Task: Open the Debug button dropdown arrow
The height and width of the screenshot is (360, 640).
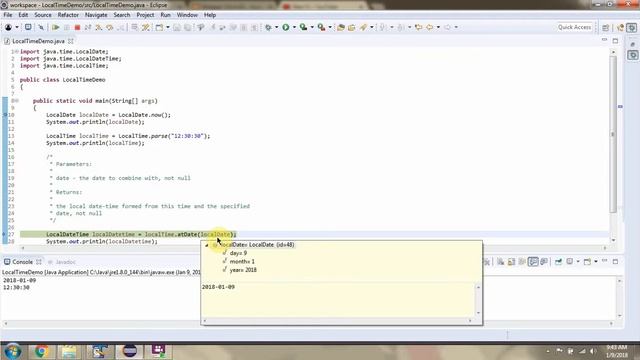Action: click(276, 27)
